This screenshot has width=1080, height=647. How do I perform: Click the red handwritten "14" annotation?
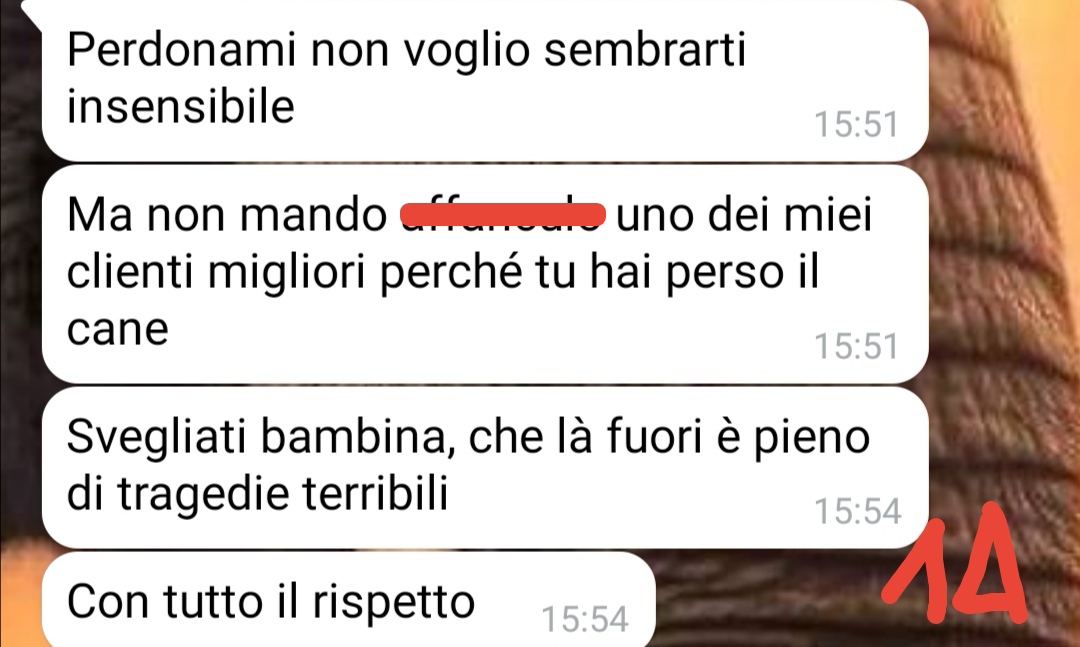tap(956, 564)
